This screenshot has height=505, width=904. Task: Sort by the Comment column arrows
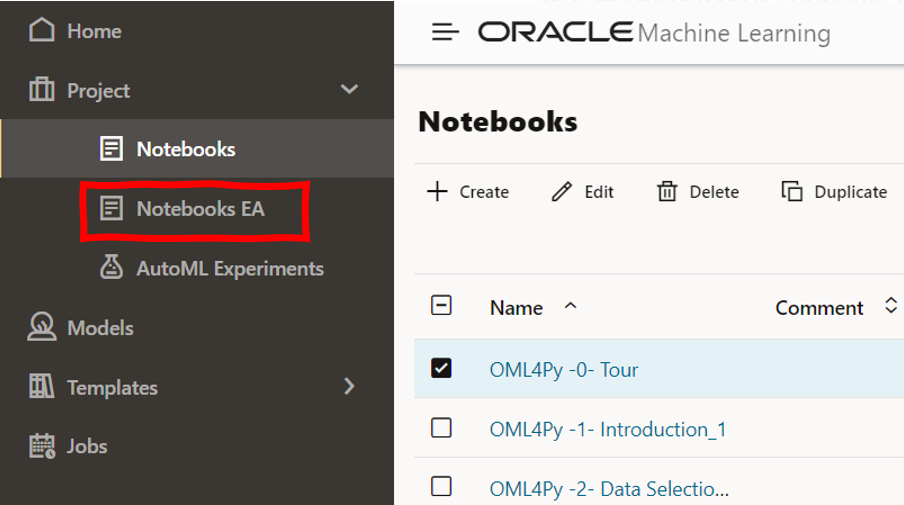point(891,307)
